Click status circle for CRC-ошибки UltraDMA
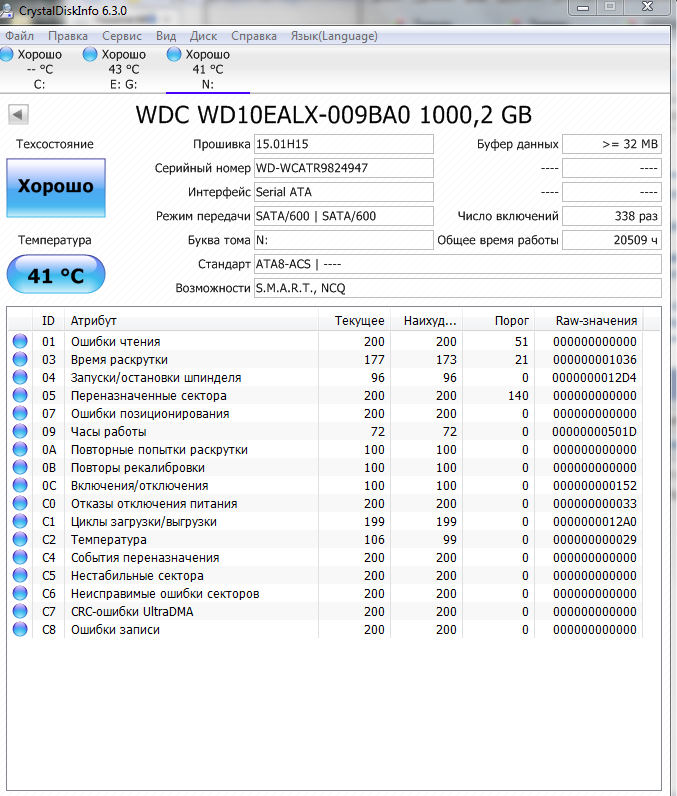Viewport: 677px width, 796px height. tap(20, 612)
